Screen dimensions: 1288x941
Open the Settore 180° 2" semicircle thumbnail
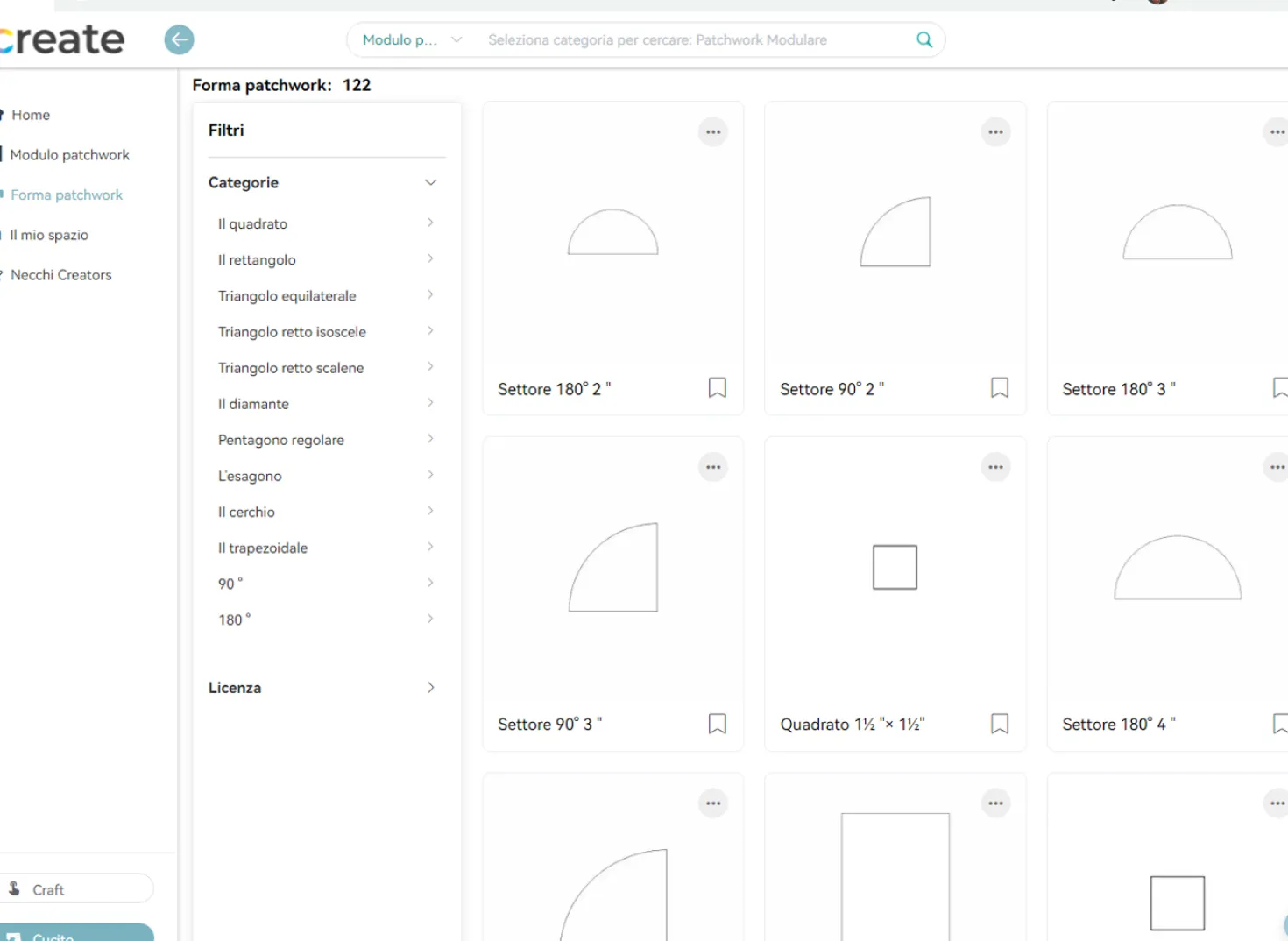point(612,232)
